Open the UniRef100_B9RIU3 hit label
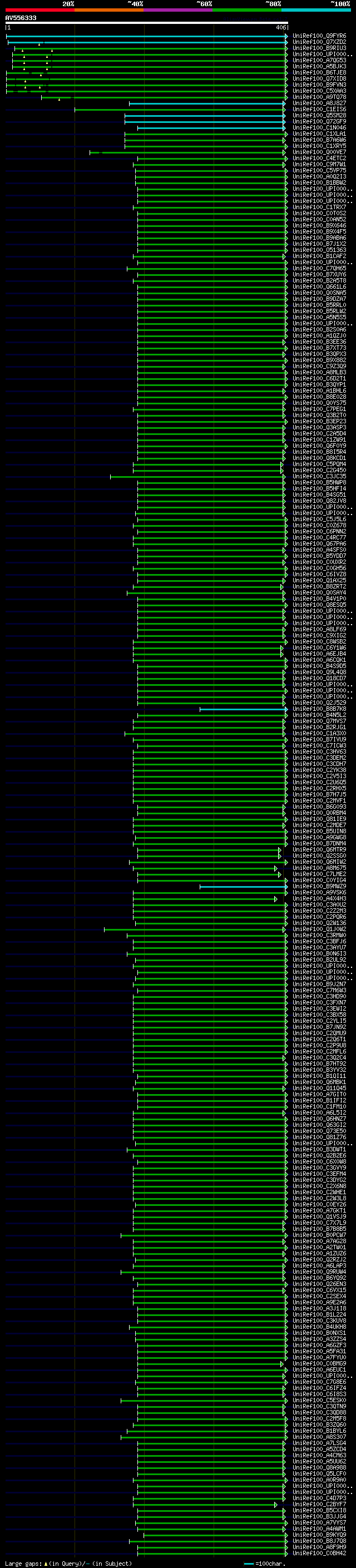Image resolution: width=356 pixels, height=1568 pixels. (x=319, y=48)
